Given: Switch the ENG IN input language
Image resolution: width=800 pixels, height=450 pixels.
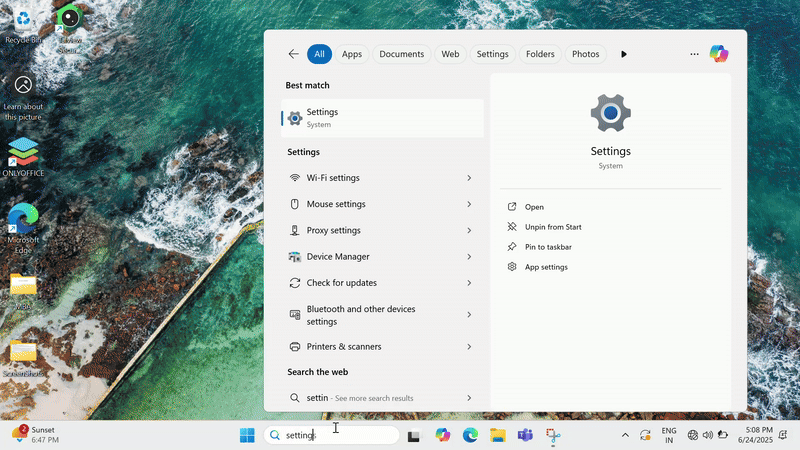Looking at the screenshot, I should pos(669,435).
